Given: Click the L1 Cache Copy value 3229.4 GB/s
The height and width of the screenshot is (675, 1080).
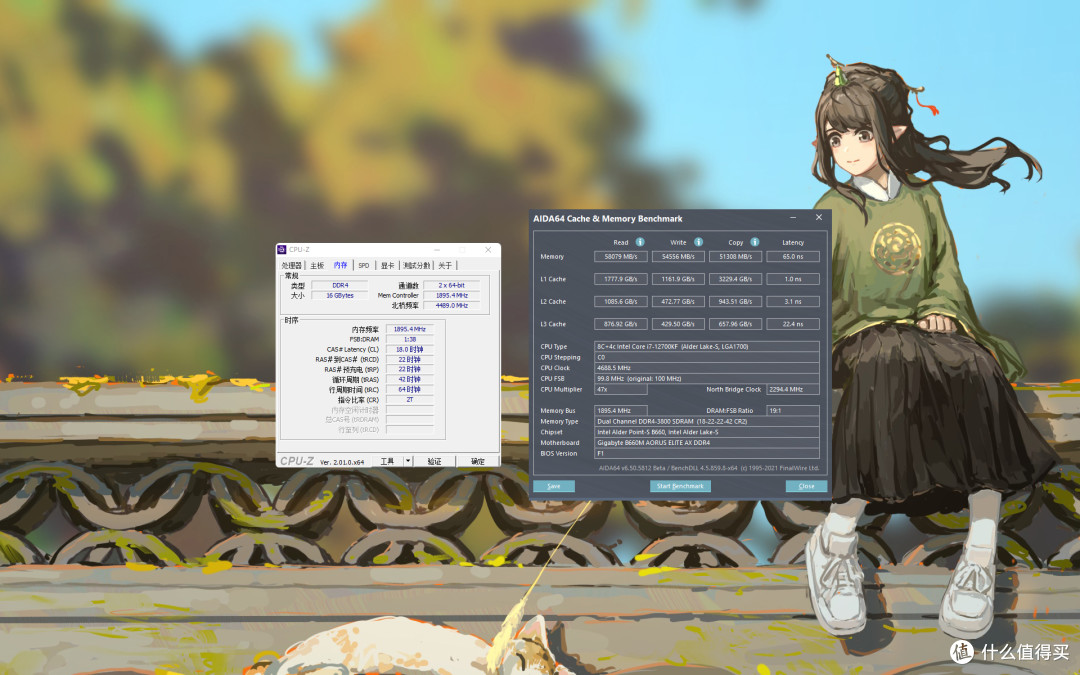Looking at the screenshot, I should [736, 279].
